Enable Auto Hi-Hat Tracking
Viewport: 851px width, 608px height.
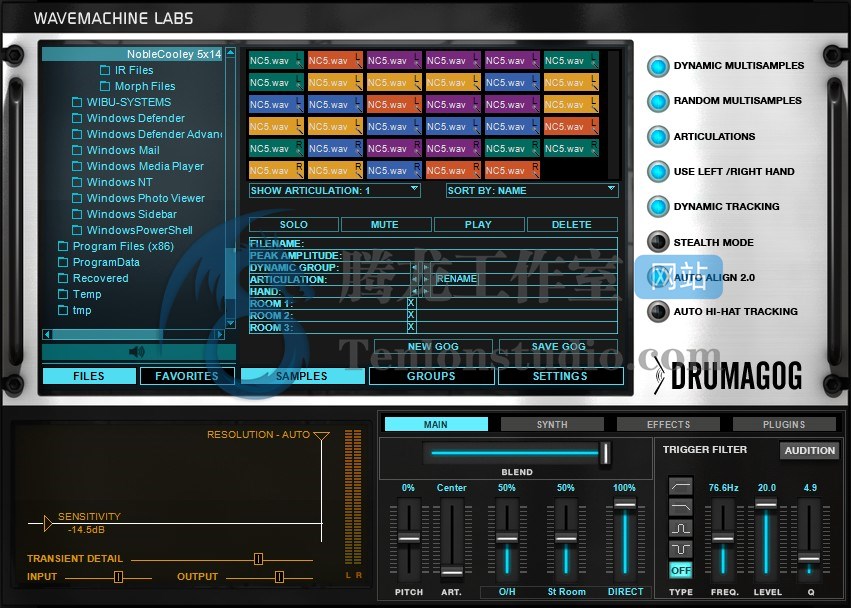coord(657,312)
